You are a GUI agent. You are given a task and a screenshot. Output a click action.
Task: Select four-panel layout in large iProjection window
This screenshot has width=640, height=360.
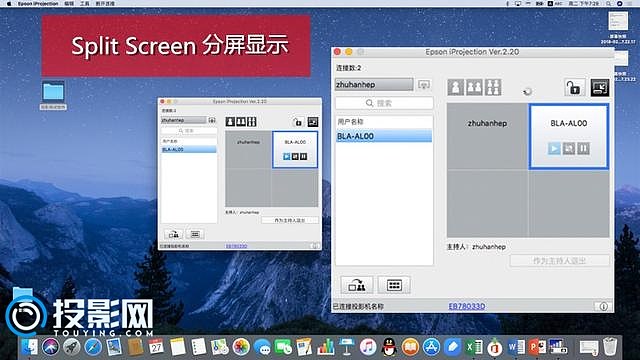click(x=493, y=87)
